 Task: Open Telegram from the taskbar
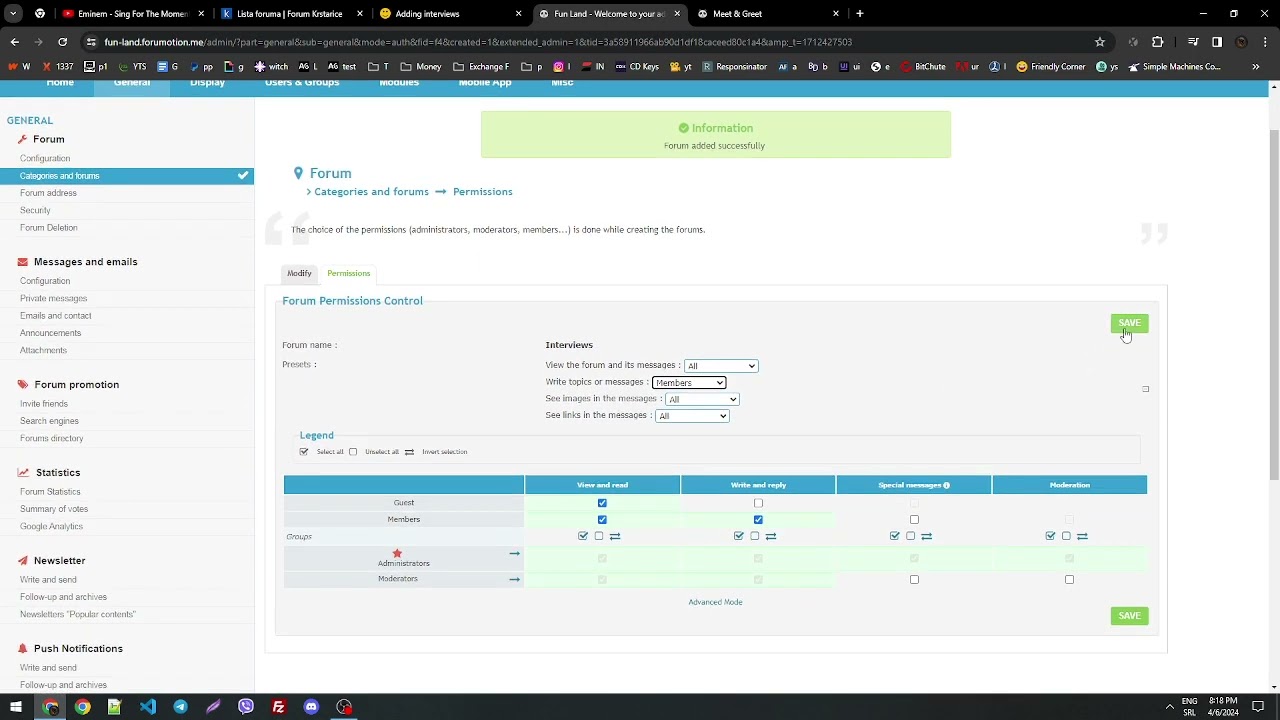click(x=180, y=707)
